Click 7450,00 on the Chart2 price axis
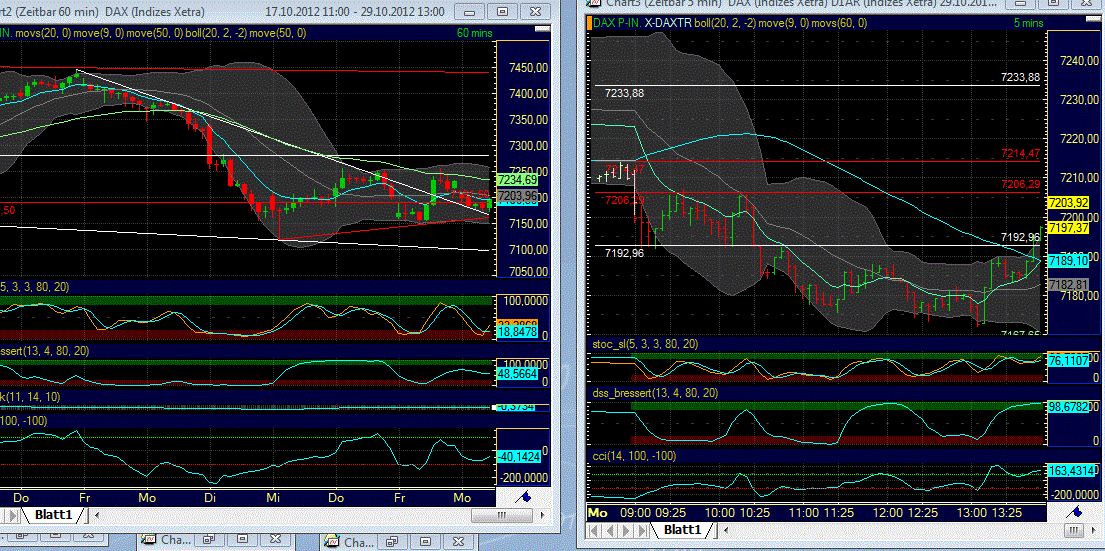Screen dimensions: 1105x551 coord(529,68)
